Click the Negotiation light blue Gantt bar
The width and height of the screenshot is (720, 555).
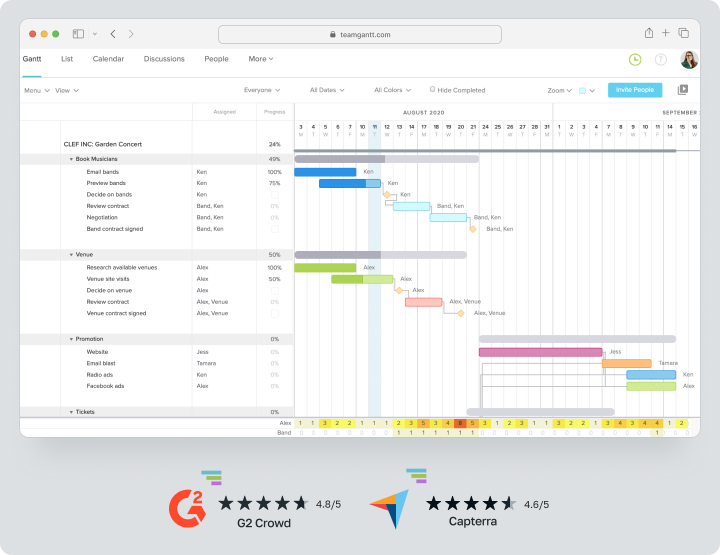click(x=448, y=218)
